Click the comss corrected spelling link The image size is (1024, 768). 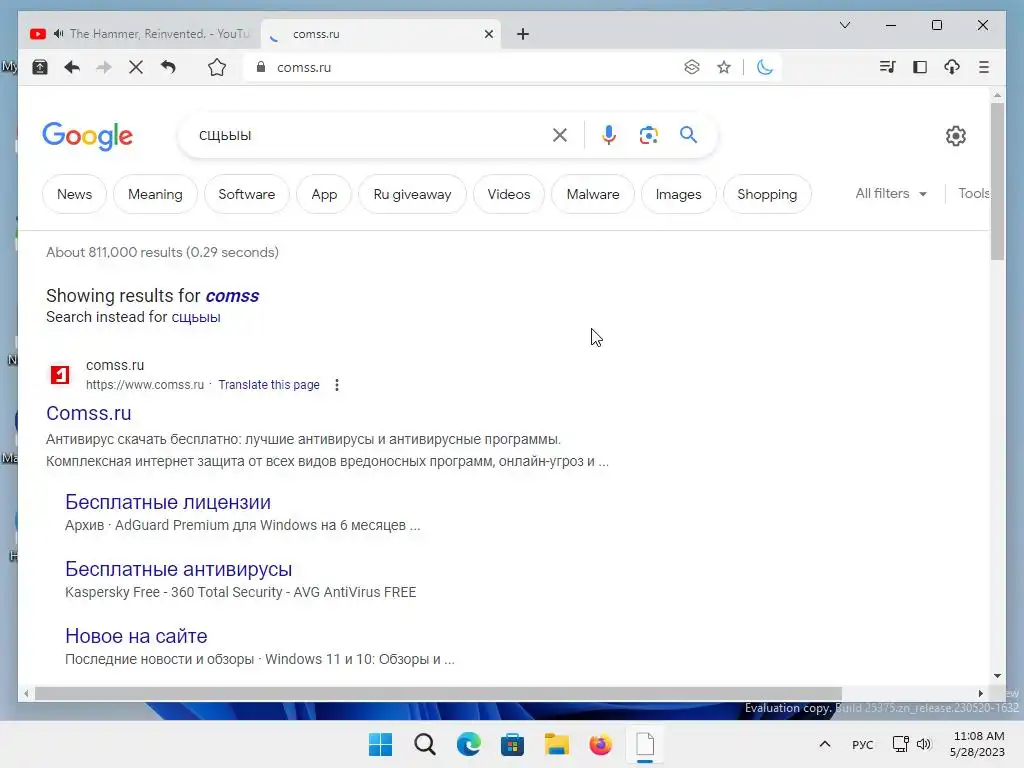pos(232,296)
